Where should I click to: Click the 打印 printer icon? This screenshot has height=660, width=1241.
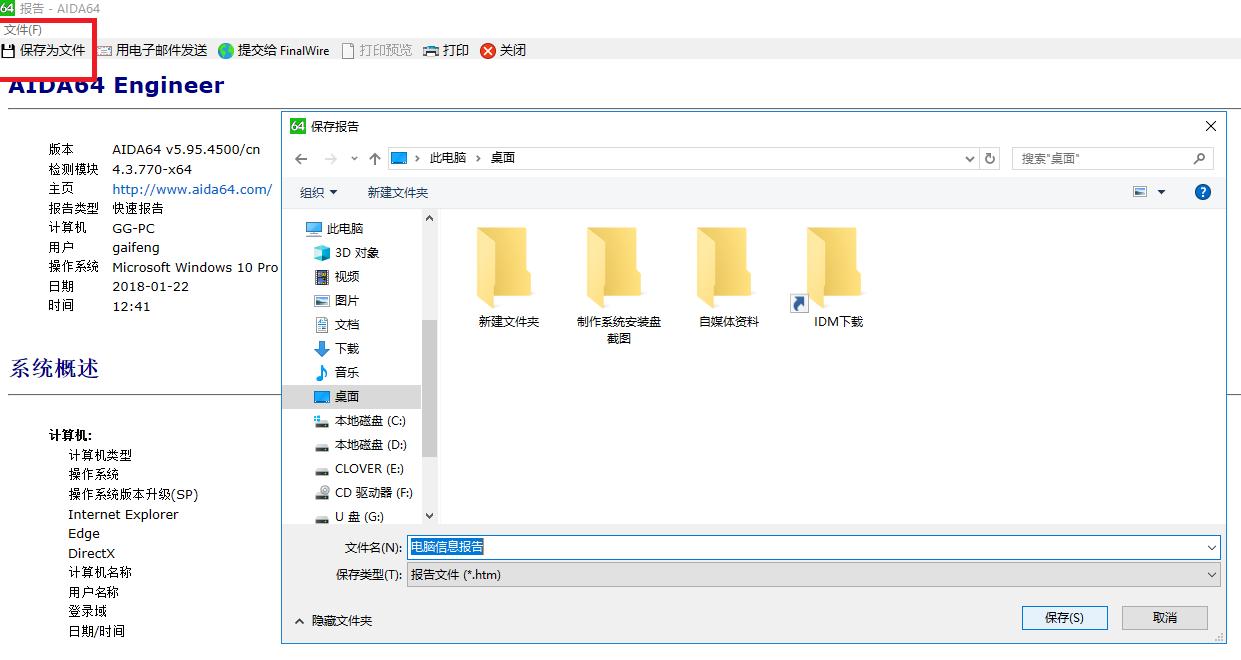[431, 50]
